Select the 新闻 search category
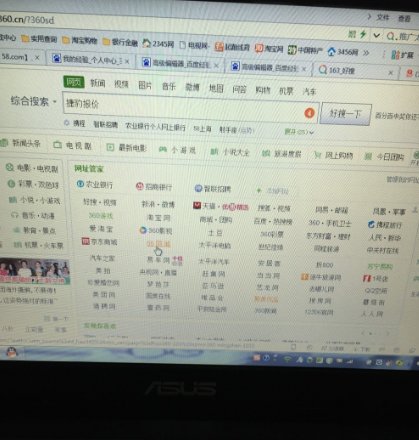Viewport: 419px width, 440px height. click(98, 83)
